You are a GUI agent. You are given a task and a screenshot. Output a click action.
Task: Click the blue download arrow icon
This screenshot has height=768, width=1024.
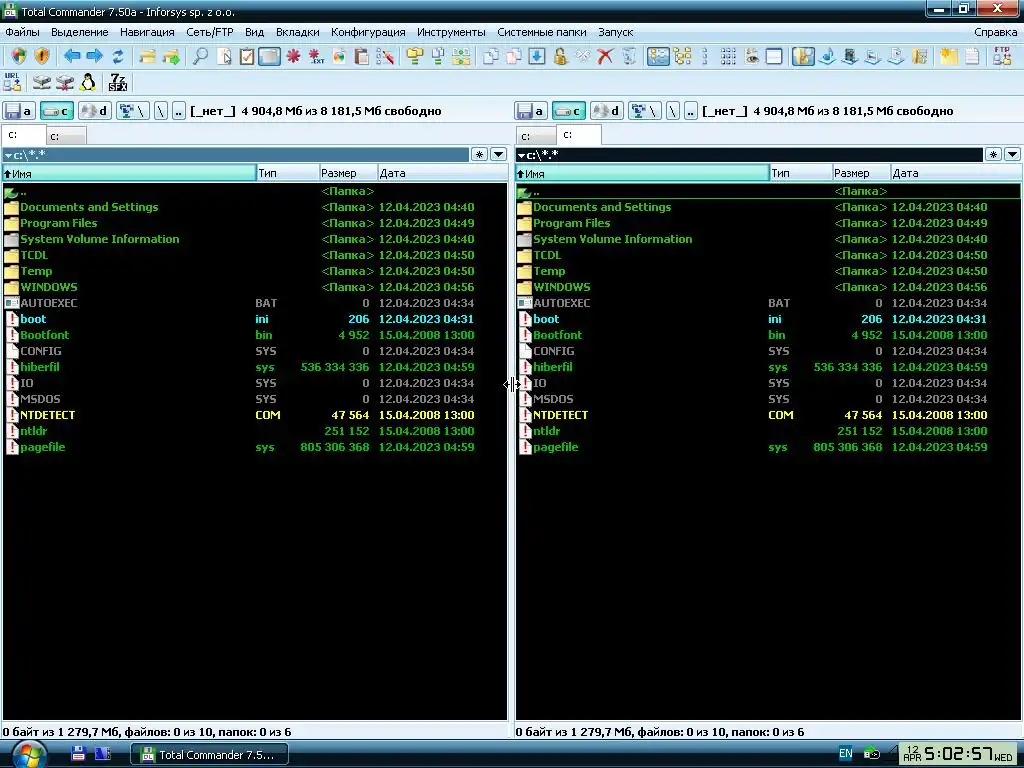tap(537, 56)
